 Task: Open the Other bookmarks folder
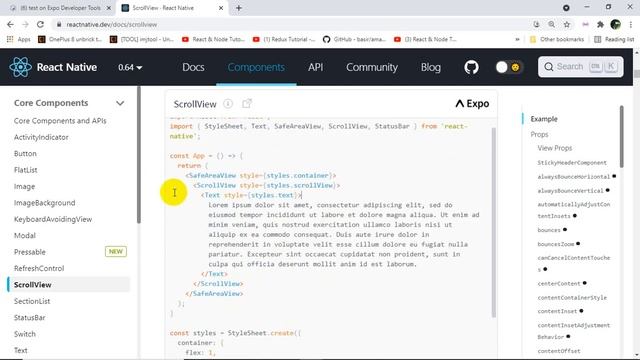[x=557, y=39]
